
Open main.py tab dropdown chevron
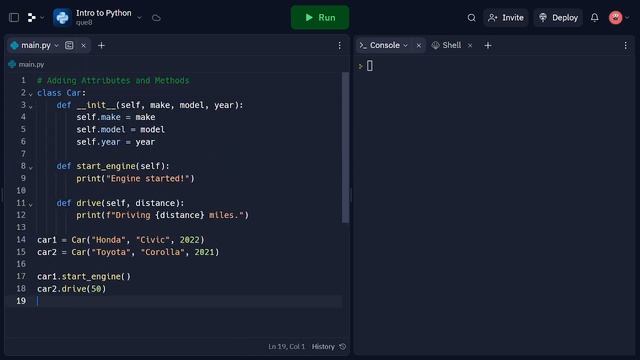coord(57,45)
